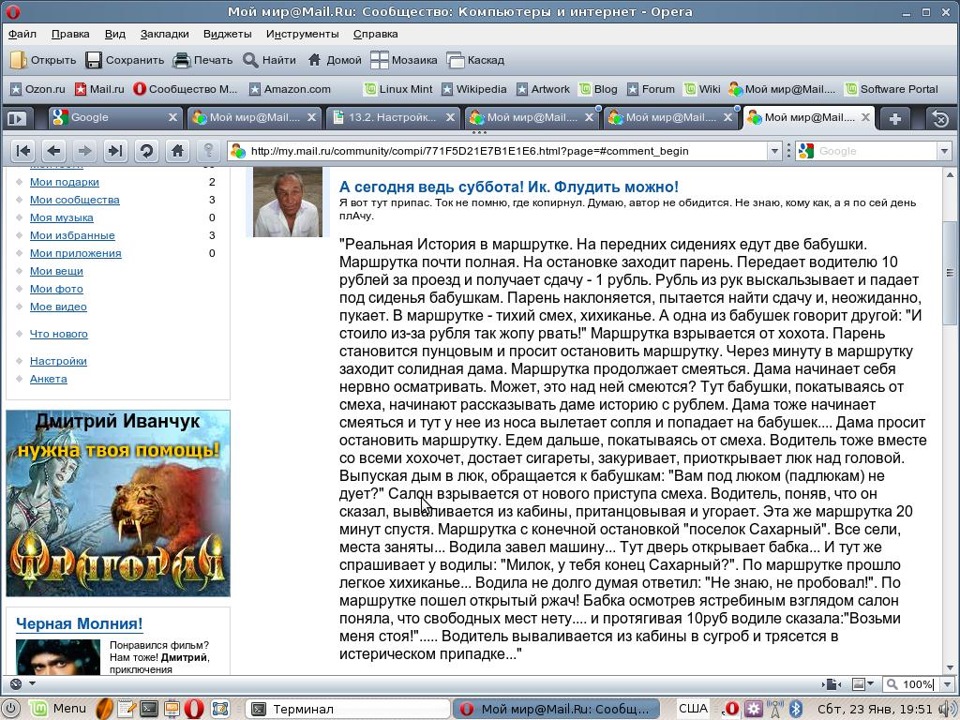Switch to the Google tab
The height and width of the screenshot is (720, 960).
pos(109,118)
